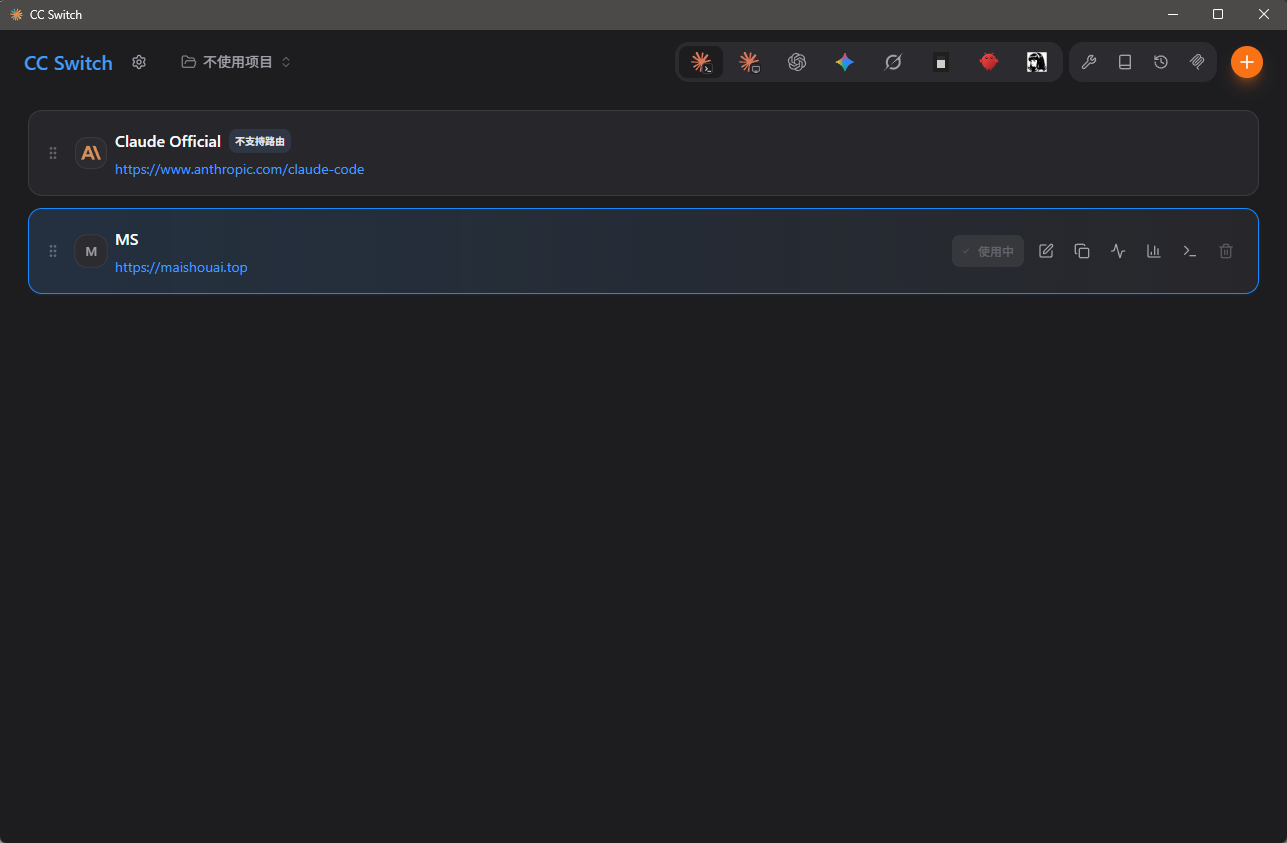Open the wrench tools icon
The image size is (1287, 843).
pos(1089,62)
